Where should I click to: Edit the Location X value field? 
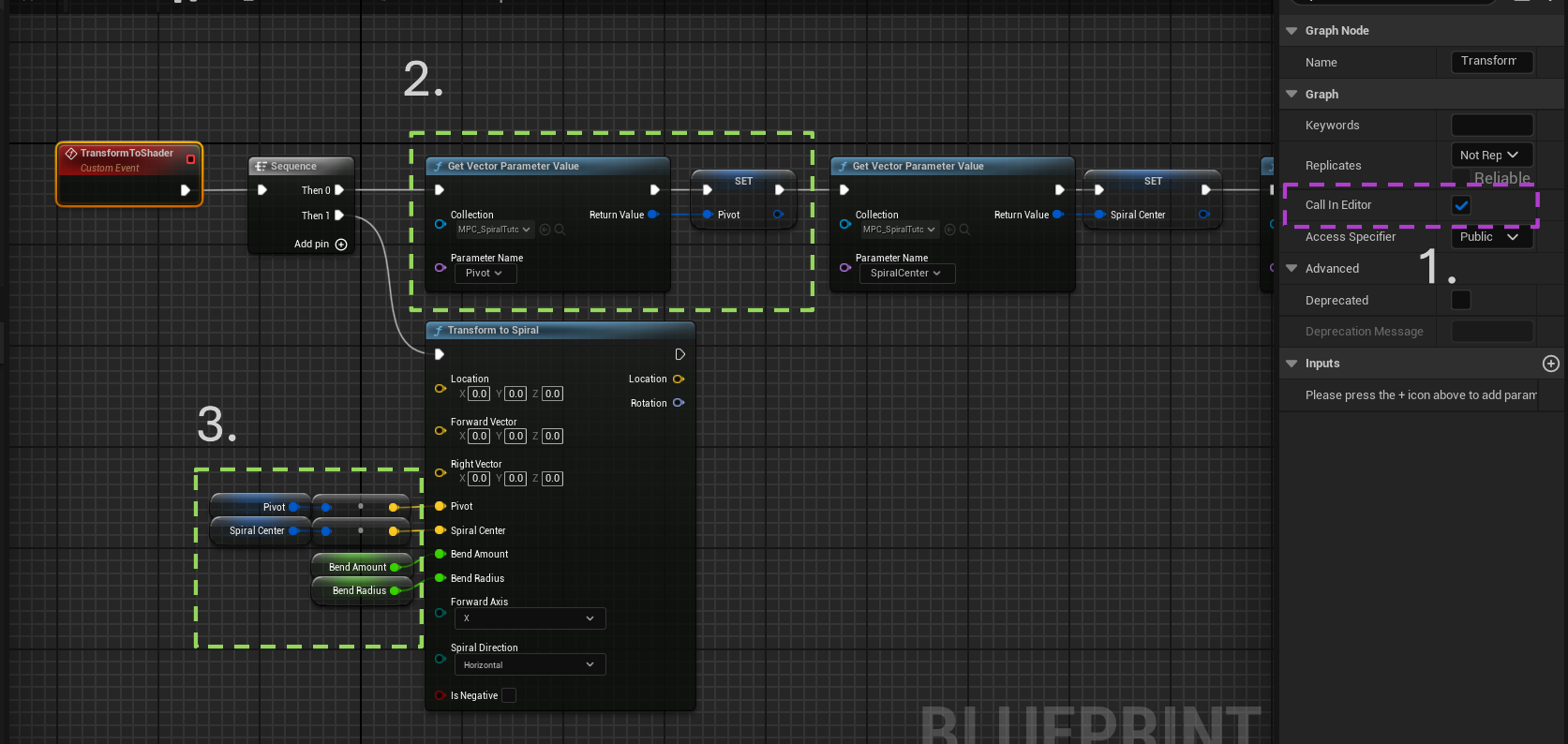click(479, 394)
